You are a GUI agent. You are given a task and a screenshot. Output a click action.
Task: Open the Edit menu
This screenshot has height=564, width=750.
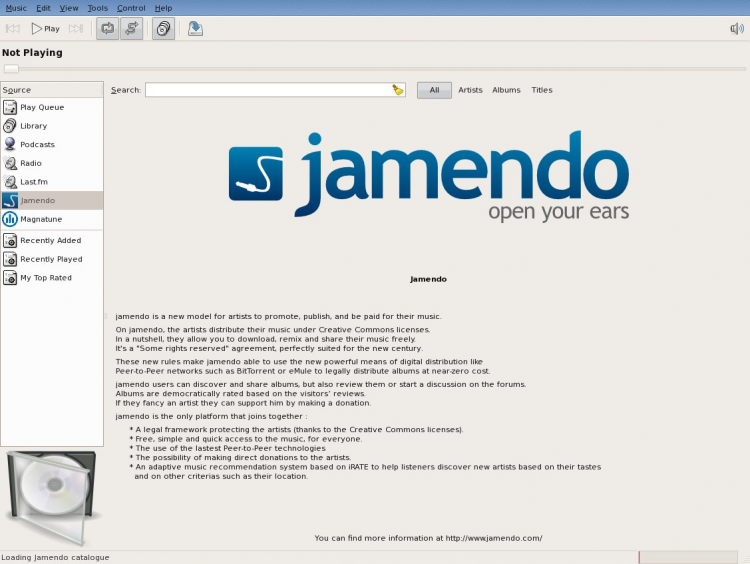pyautogui.click(x=44, y=8)
